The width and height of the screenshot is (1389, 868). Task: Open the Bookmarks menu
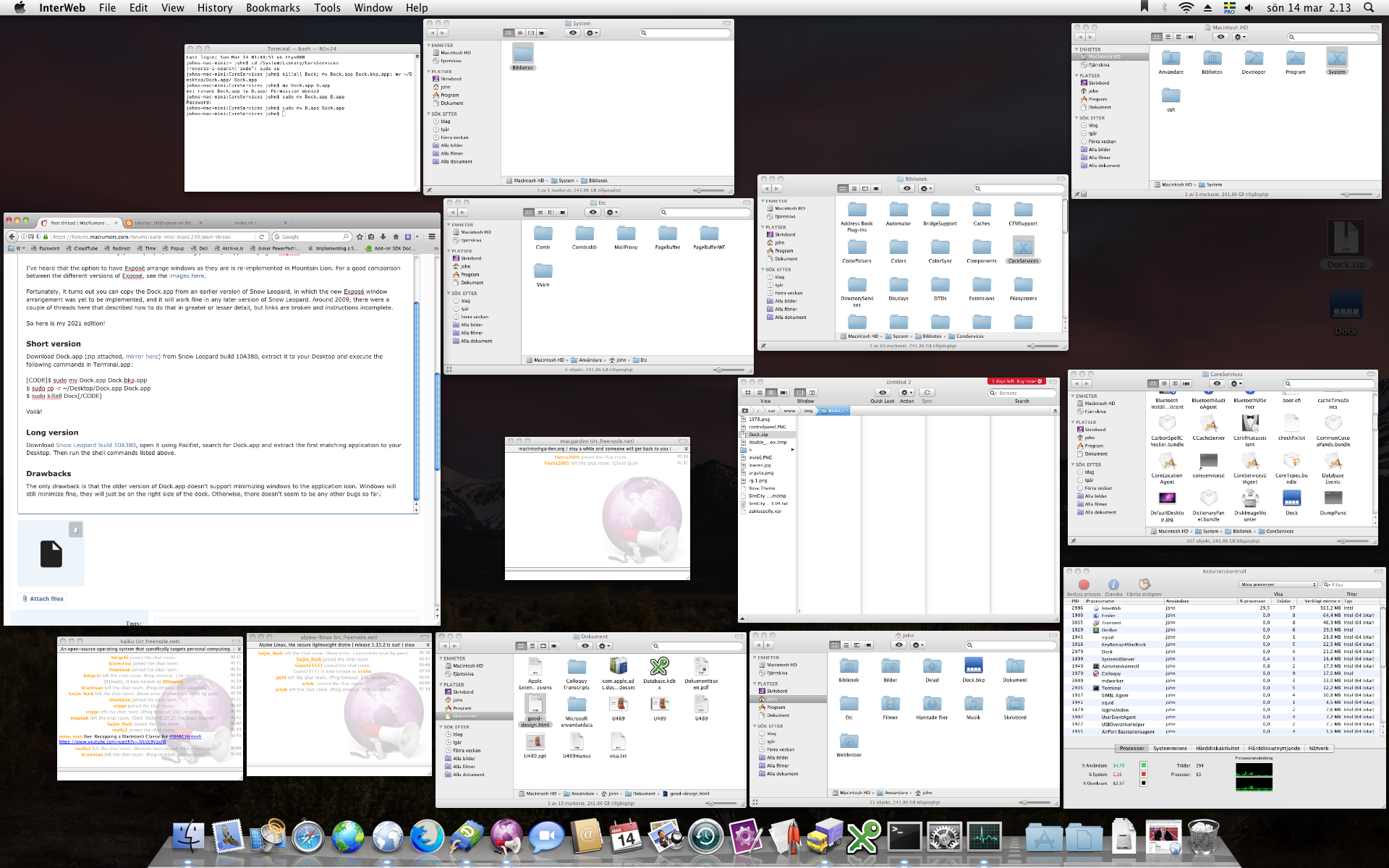tap(272, 7)
